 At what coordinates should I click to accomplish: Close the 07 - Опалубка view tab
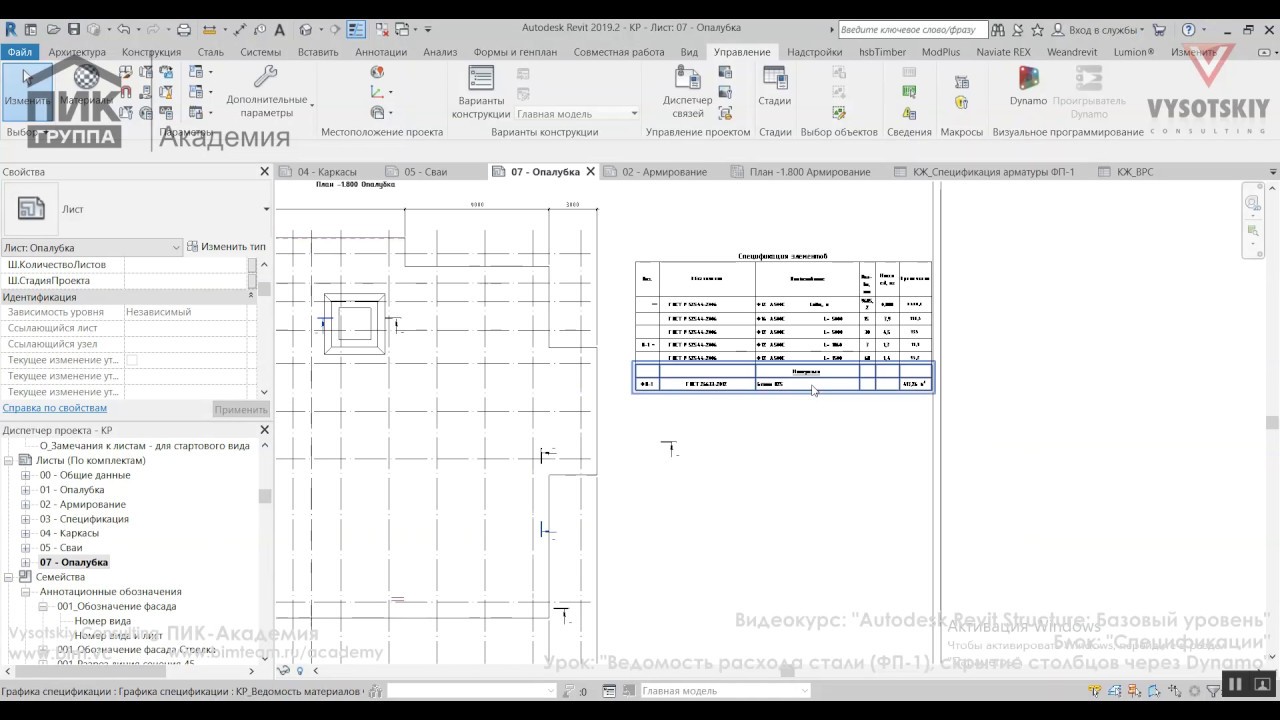click(590, 172)
